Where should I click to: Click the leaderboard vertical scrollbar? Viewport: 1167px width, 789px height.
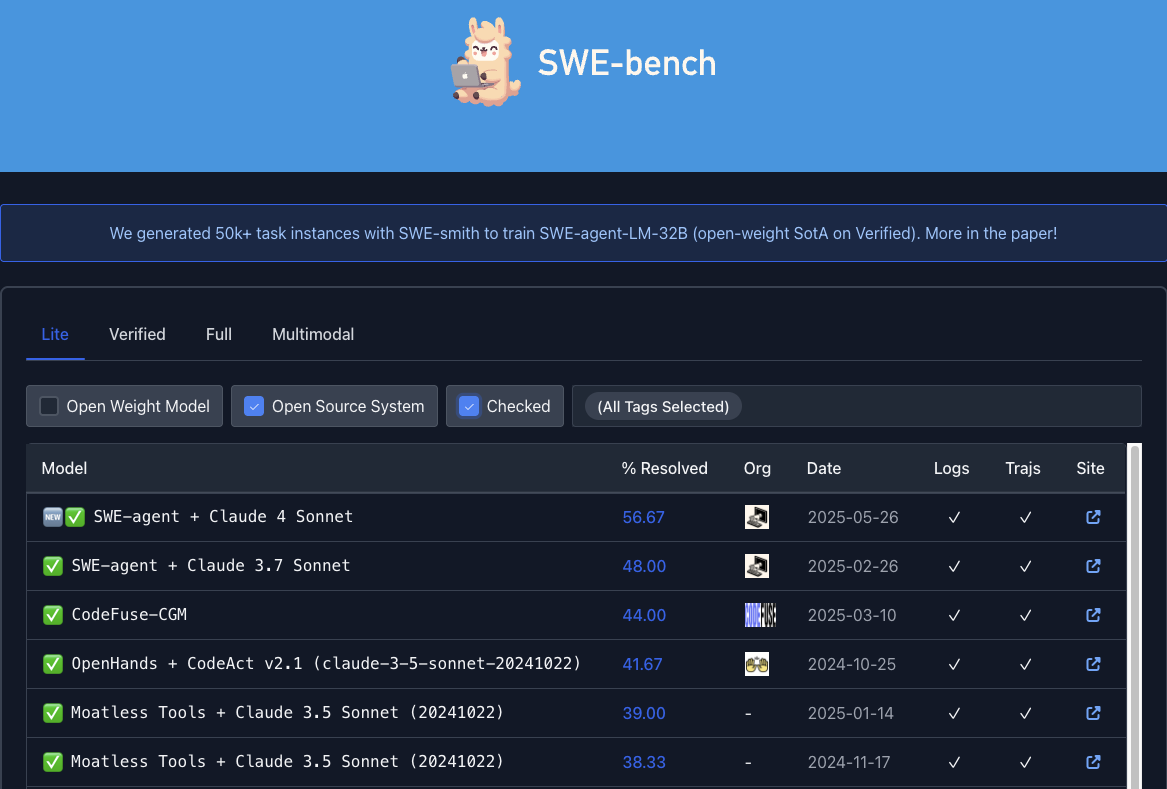click(x=1134, y=616)
